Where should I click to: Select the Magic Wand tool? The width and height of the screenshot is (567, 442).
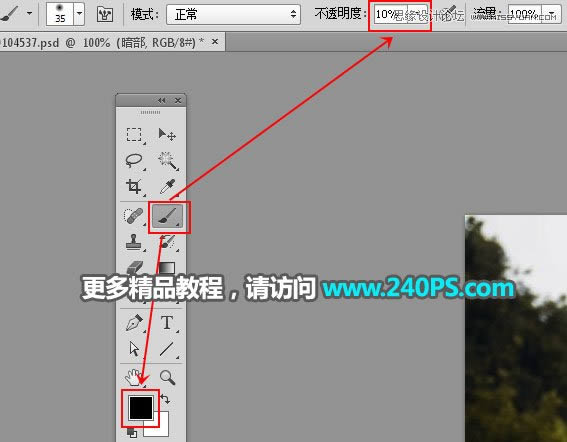point(167,161)
